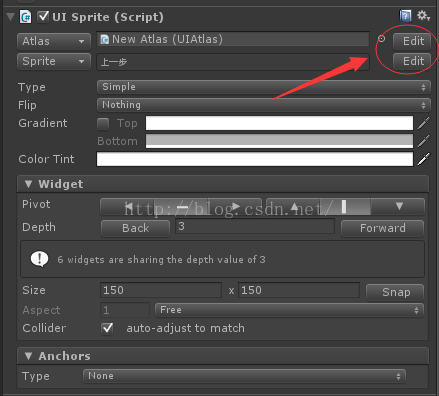The height and width of the screenshot is (396, 439).
Task: Click Edit button for the Sprite
Action: (412, 61)
